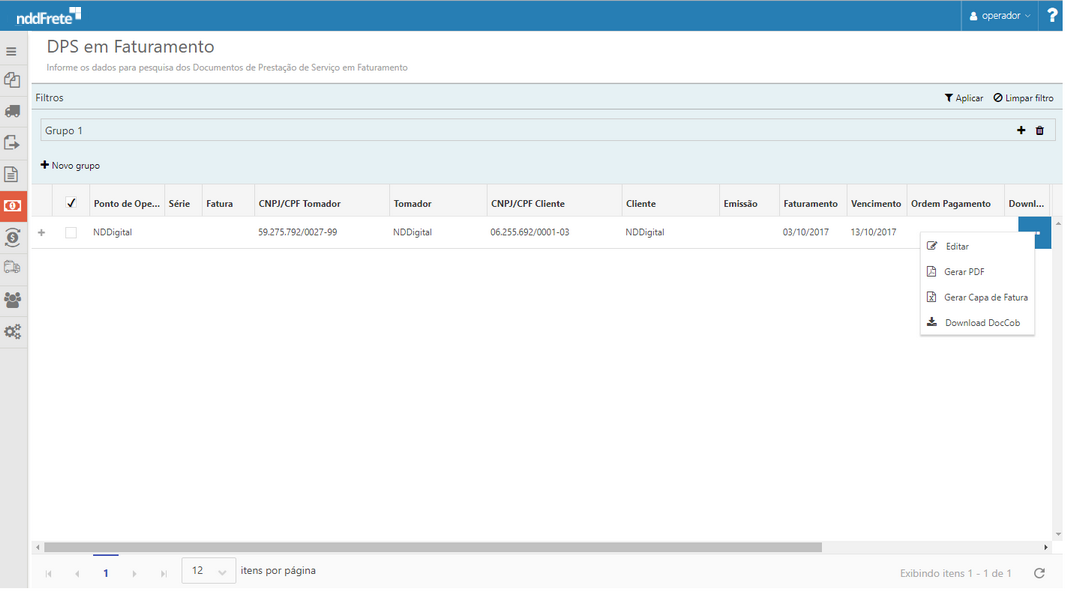Click the horizontal scrollbar under the table

[x=432, y=547]
